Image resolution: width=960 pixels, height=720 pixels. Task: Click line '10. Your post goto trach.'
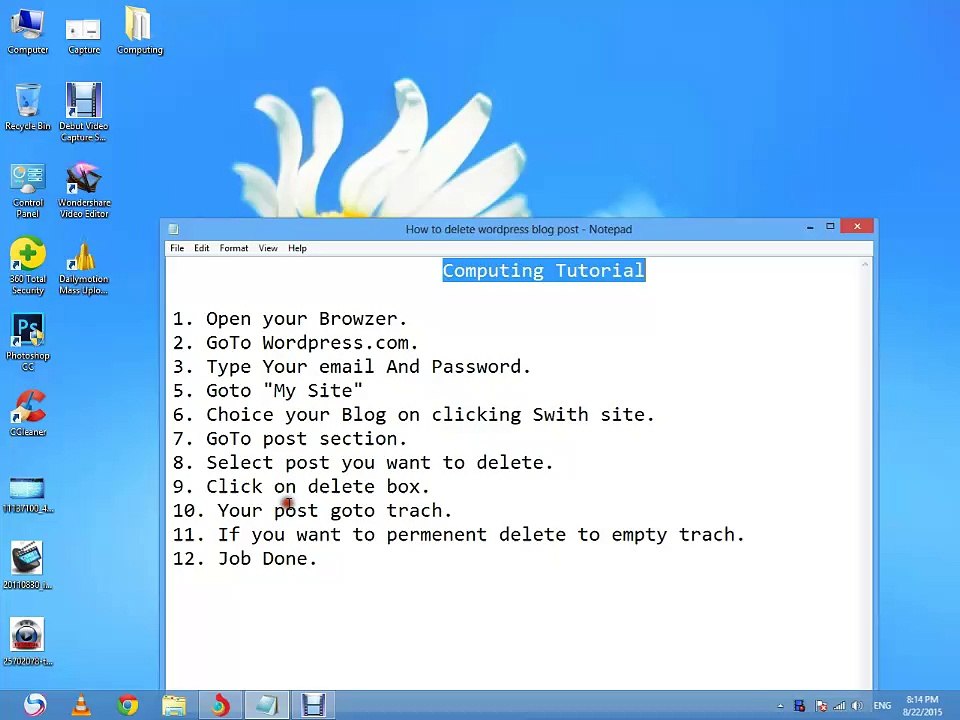(312, 511)
